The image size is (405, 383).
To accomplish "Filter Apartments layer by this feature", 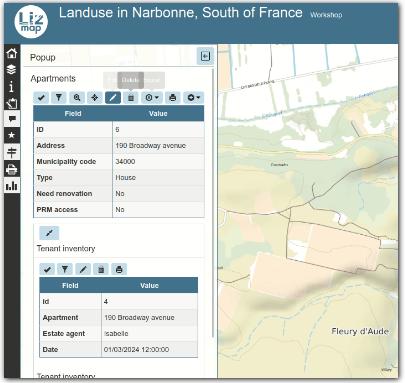I will click(59, 98).
